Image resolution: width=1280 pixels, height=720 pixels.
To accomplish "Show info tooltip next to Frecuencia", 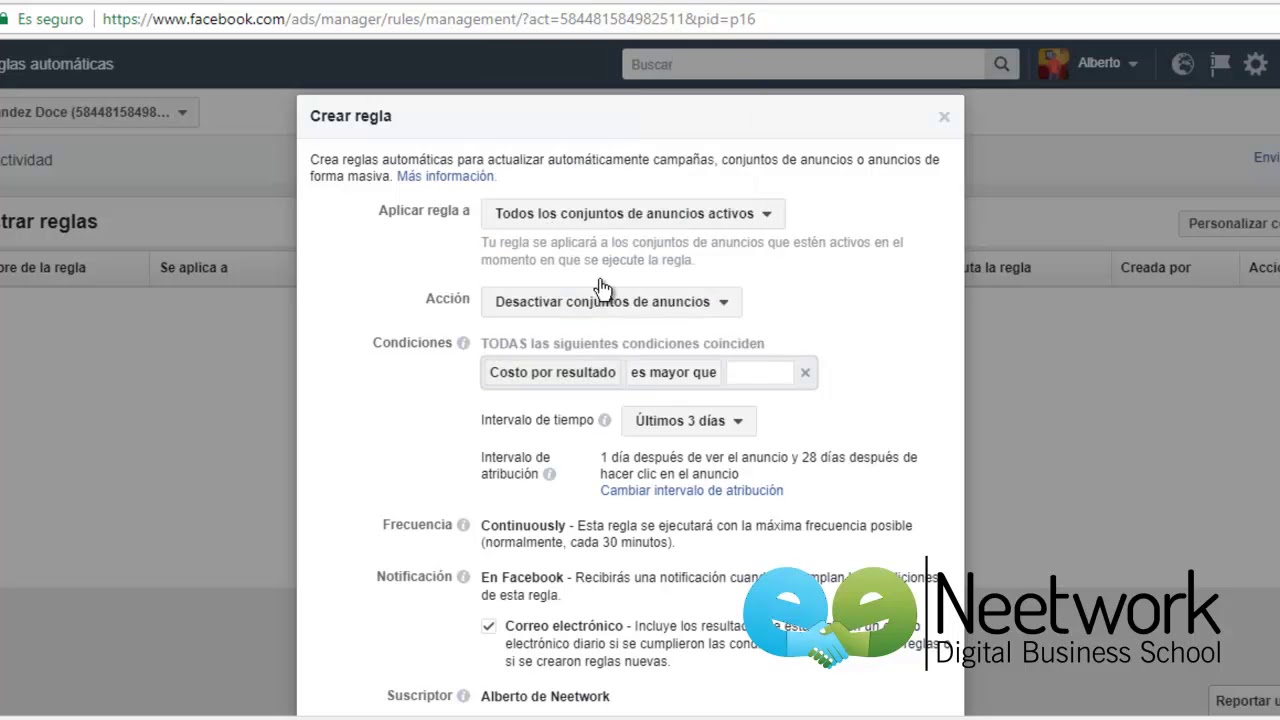I will click(x=463, y=525).
